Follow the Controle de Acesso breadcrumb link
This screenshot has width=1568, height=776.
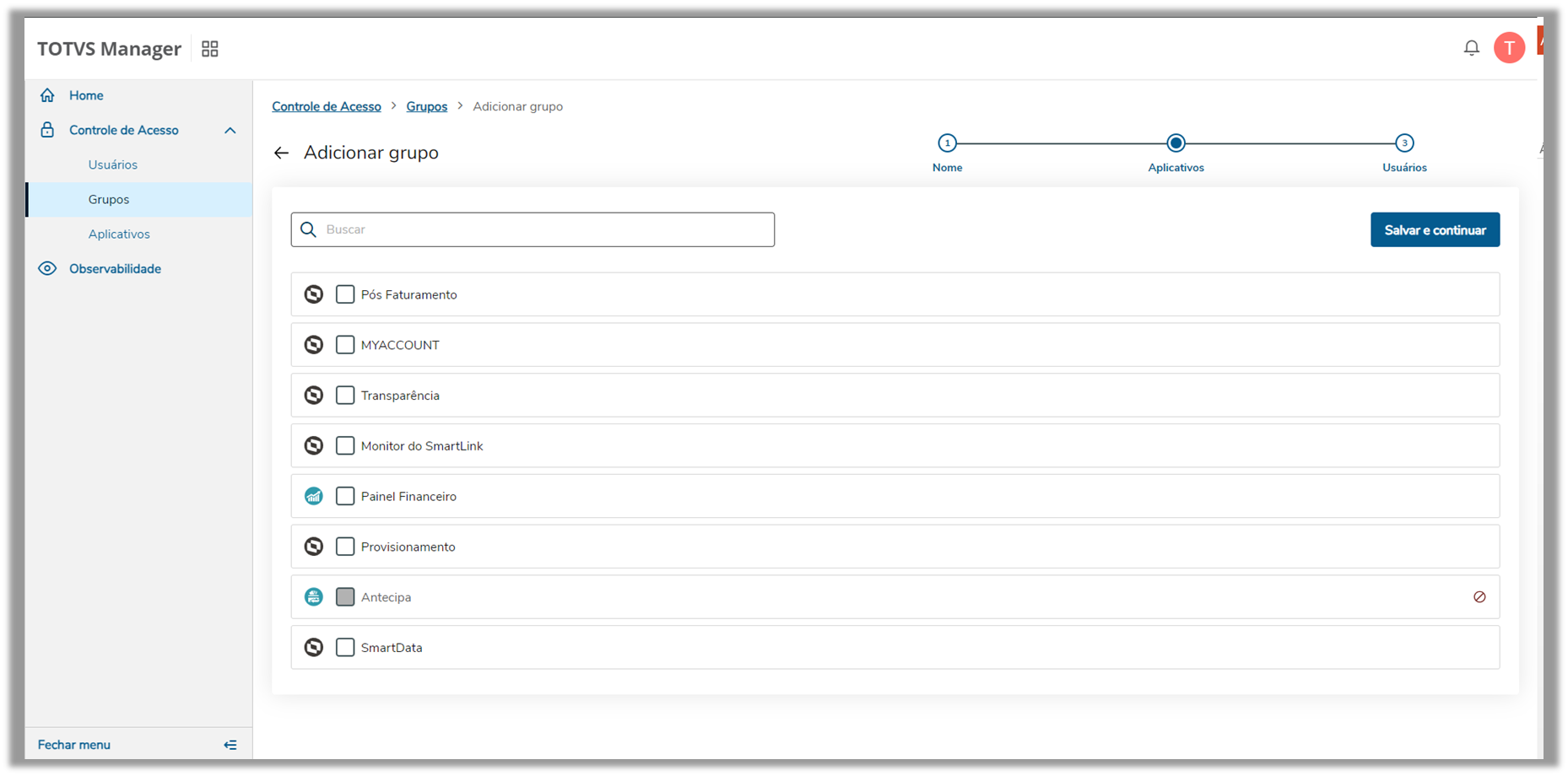click(x=327, y=106)
